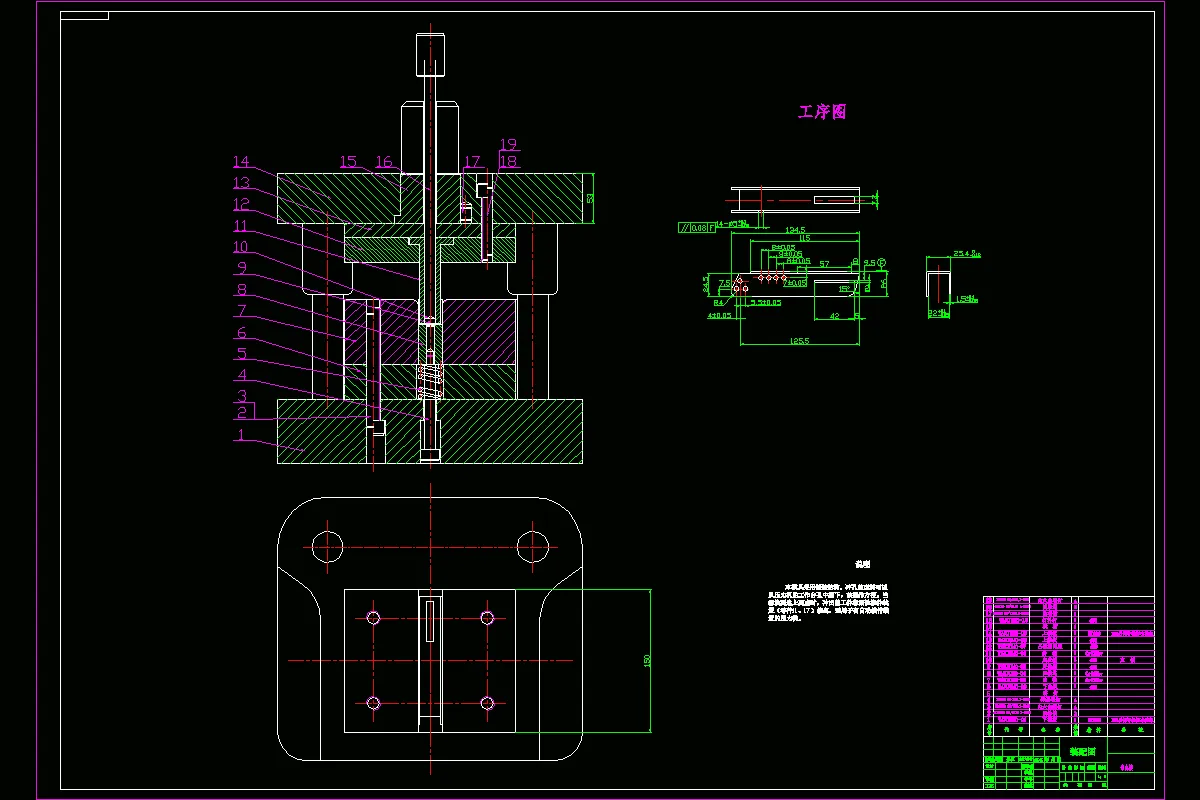Select the 工序图 heading text
Viewport: 1200px width, 800px height.
[x=822, y=112]
